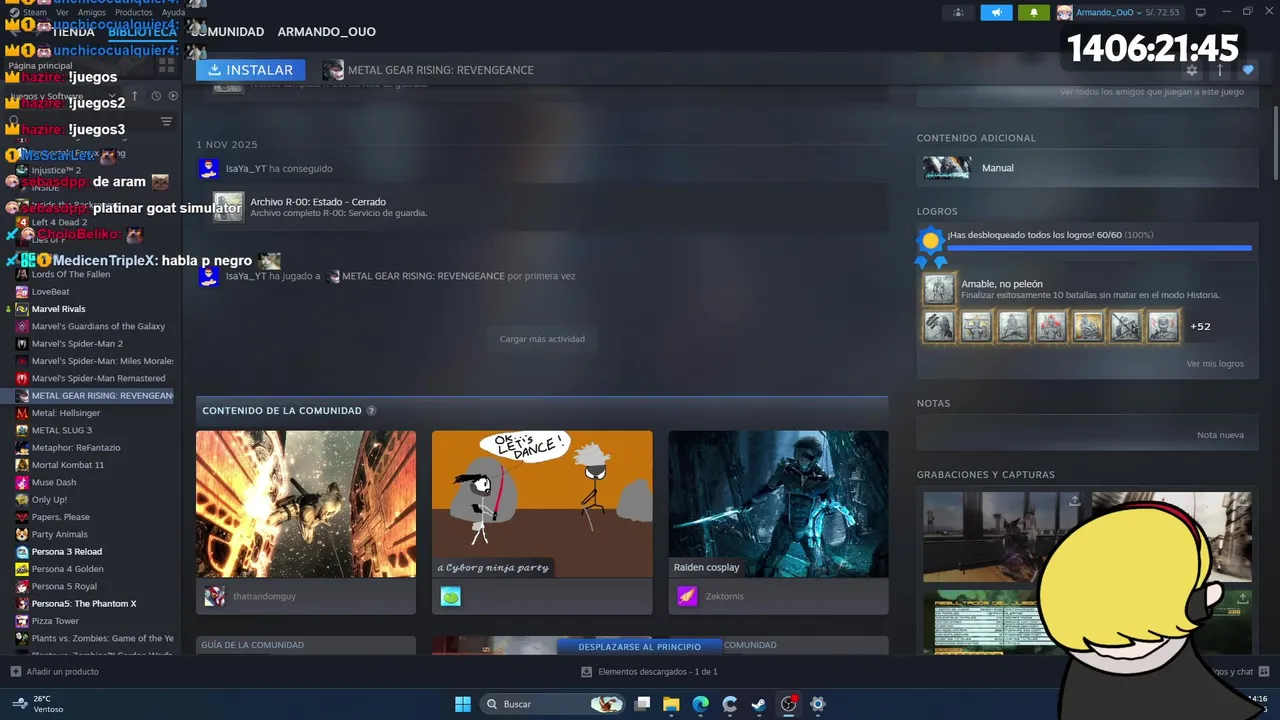1280x720 pixels.
Task: Click the wallet balance S/. 72.53
Action: 1163,12
